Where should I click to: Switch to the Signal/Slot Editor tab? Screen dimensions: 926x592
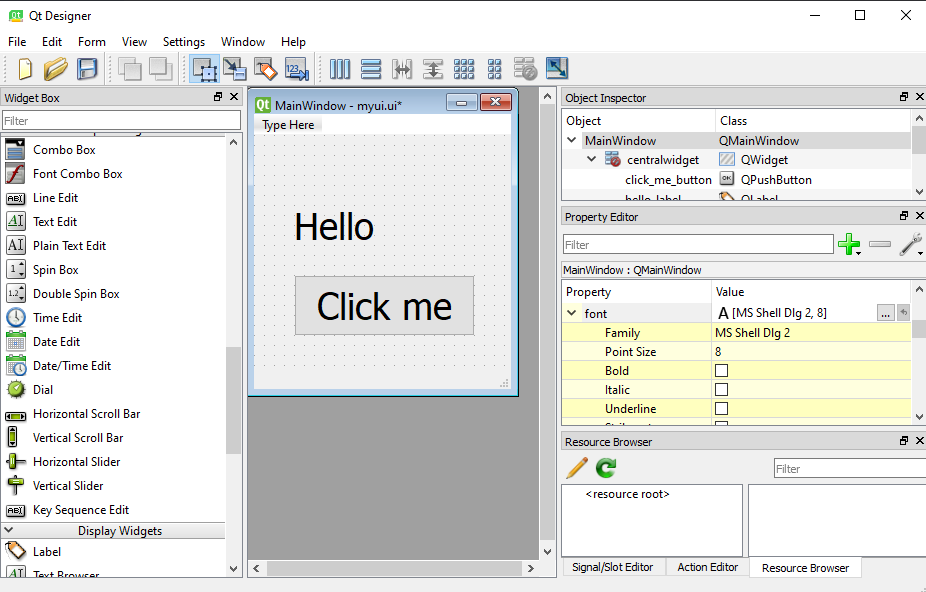tap(612, 567)
